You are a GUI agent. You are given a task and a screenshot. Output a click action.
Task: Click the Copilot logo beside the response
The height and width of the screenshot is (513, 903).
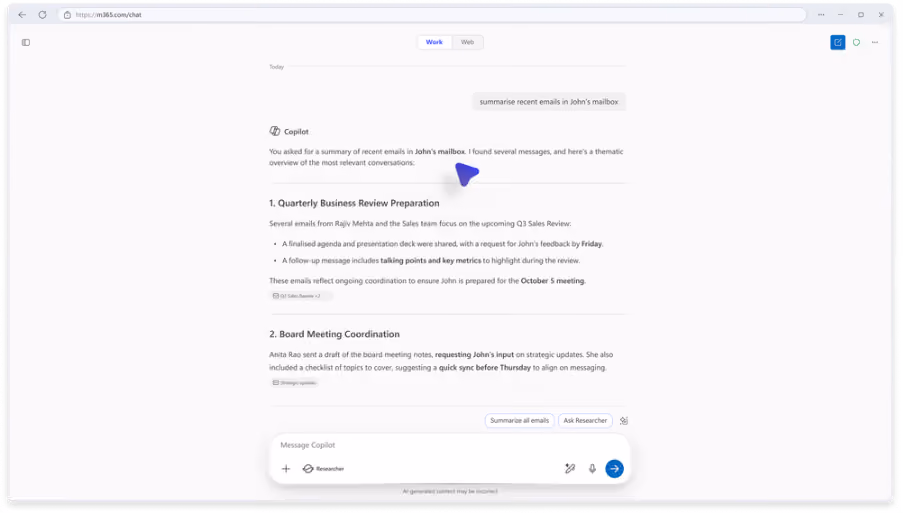[275, 131]
